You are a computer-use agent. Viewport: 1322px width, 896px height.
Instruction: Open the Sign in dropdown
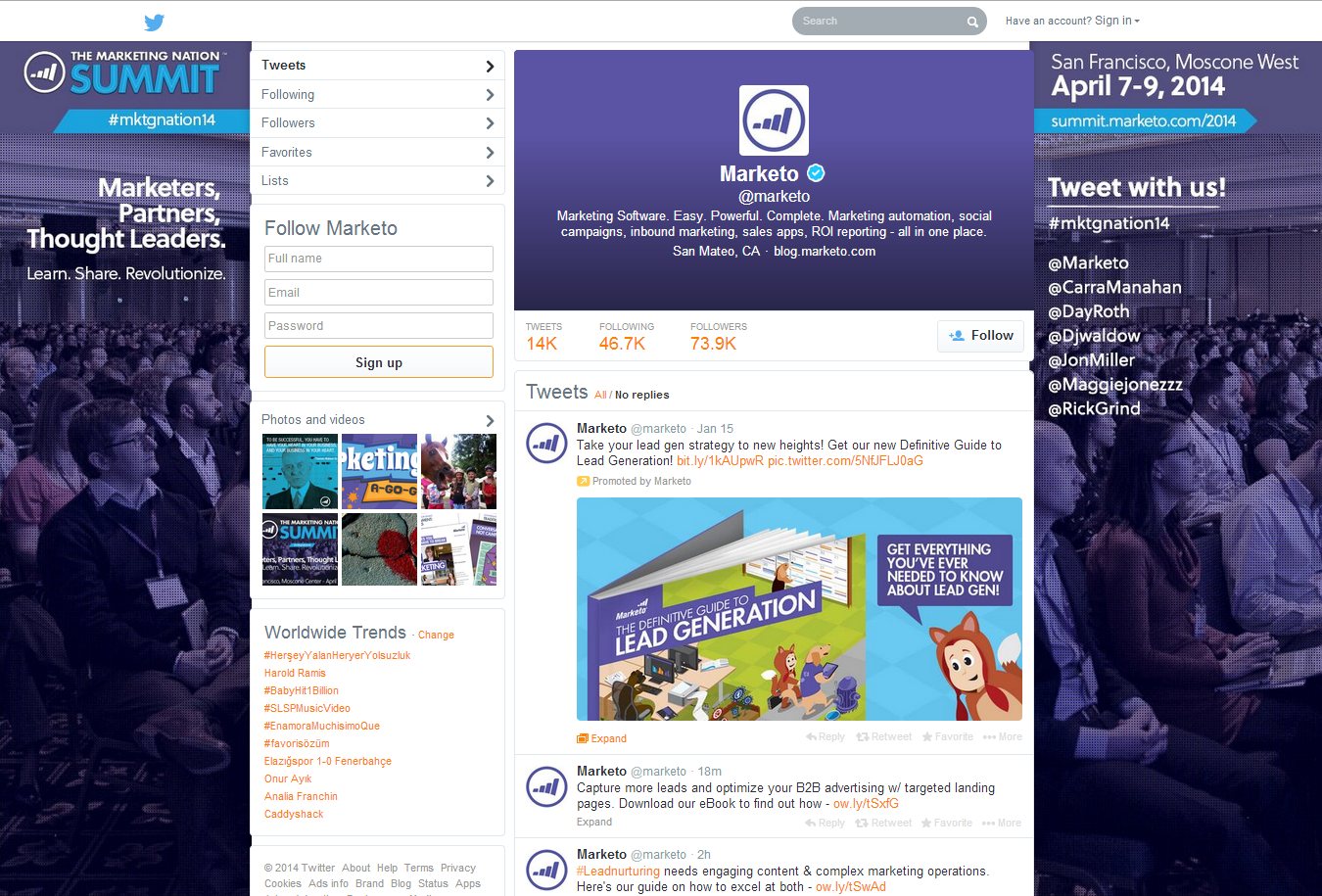(x=1117, y=21)
